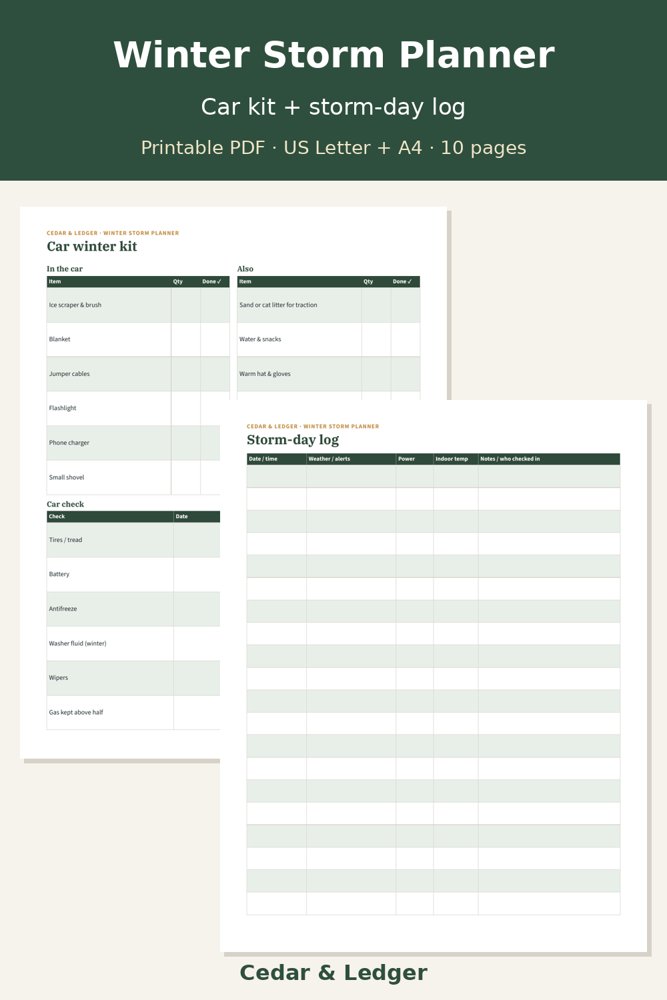Click the 'Cedar & Ledger' brand name at bottom

click(x=334, y=973)
